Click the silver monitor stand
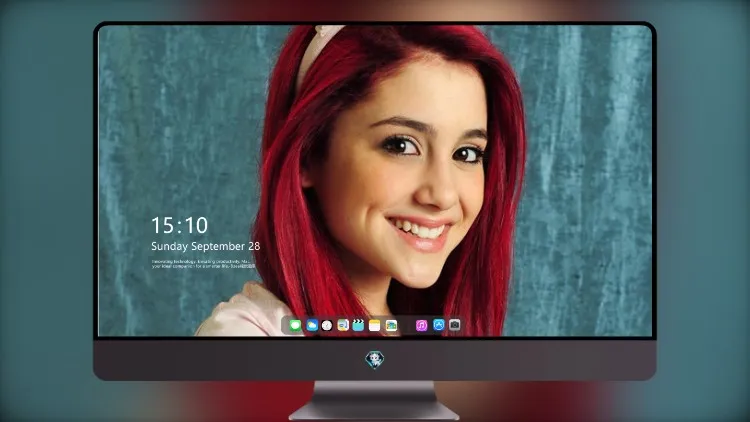Image resolution: width=750 pixels, height=422 pixels. [x=375, y=400]
